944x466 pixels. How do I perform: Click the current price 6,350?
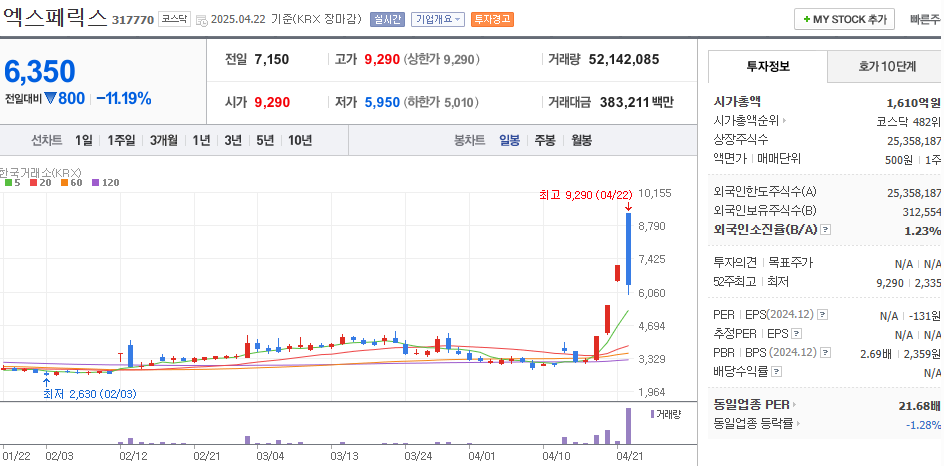[x=40, y=72]
